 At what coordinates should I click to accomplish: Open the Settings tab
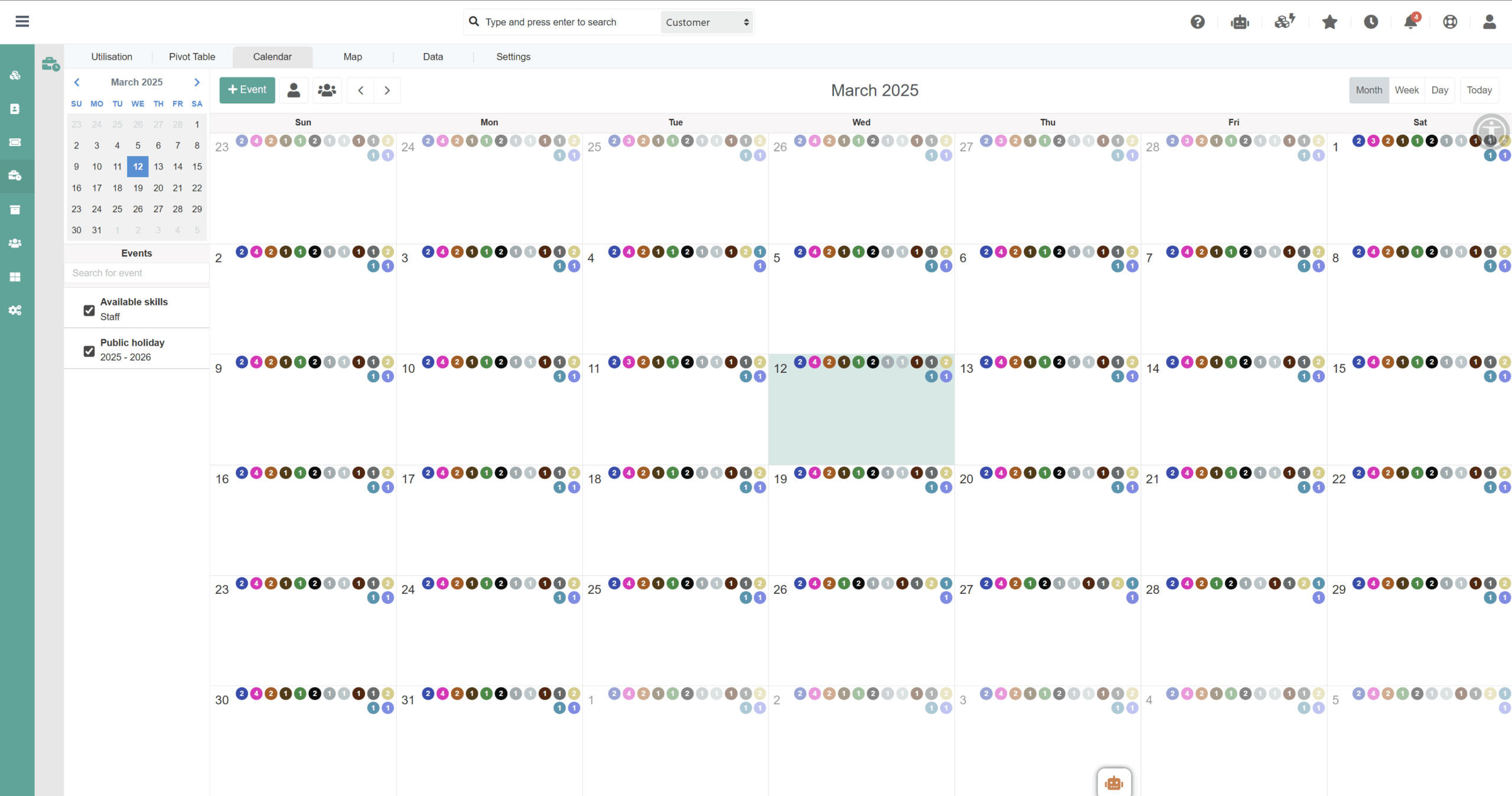click(x=513, y=57)
